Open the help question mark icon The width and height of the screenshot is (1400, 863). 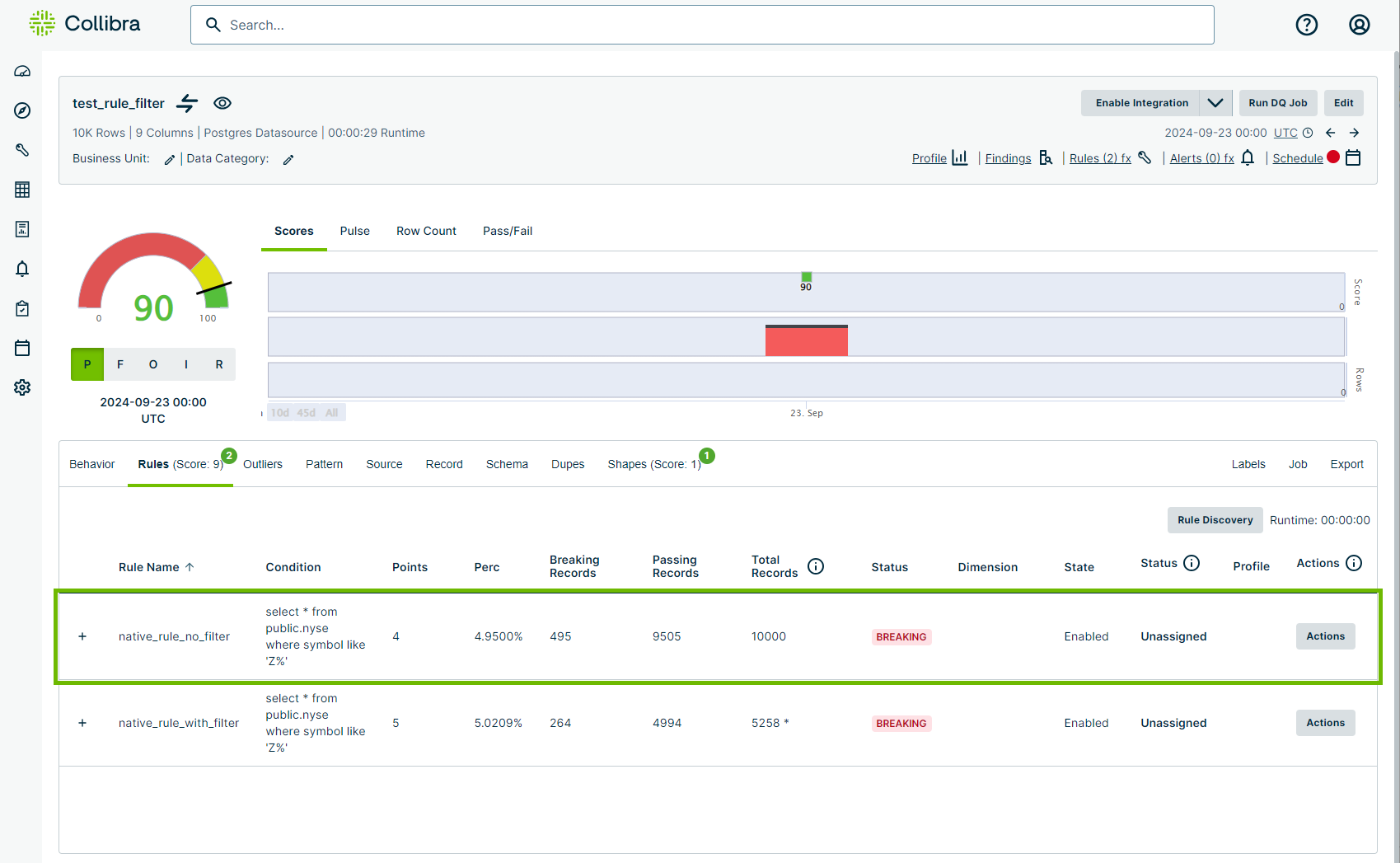(1307, 25)
